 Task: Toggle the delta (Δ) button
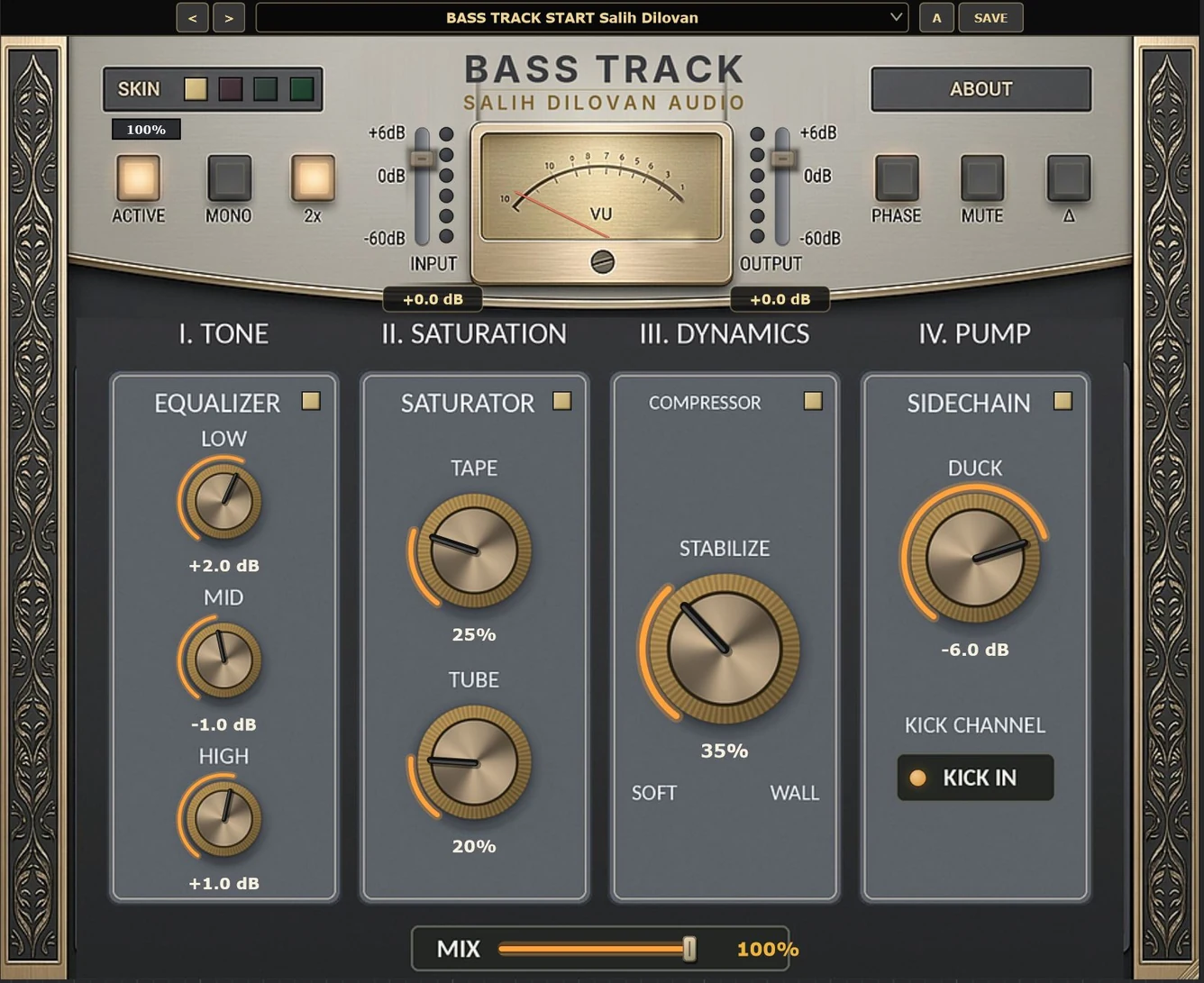click(x=1069, y=177)
